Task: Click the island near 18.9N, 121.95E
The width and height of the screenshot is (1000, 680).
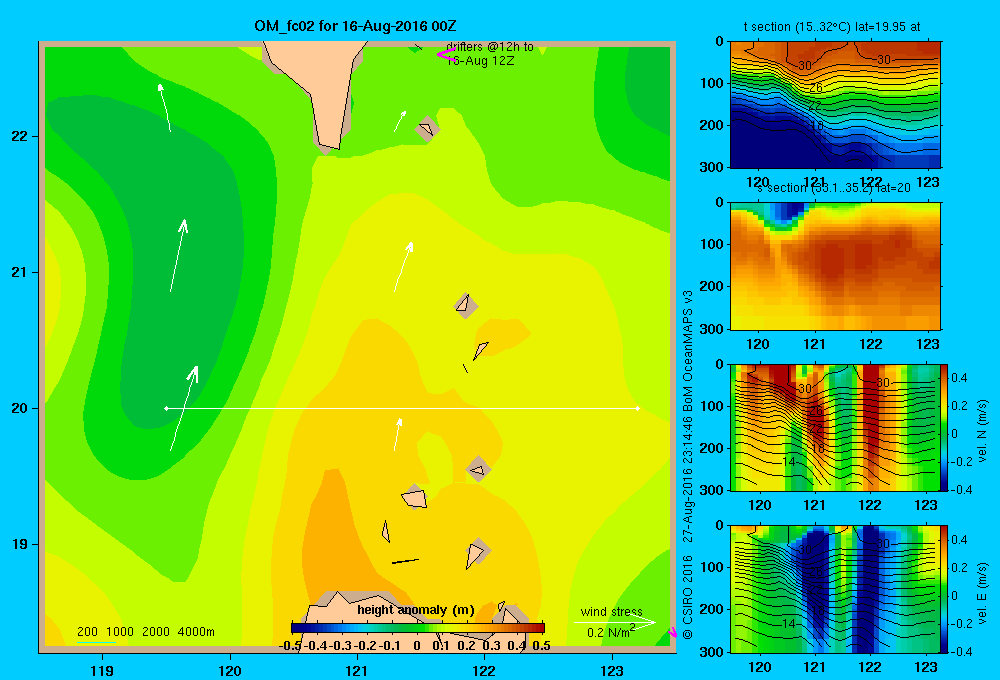Action: 476,554
